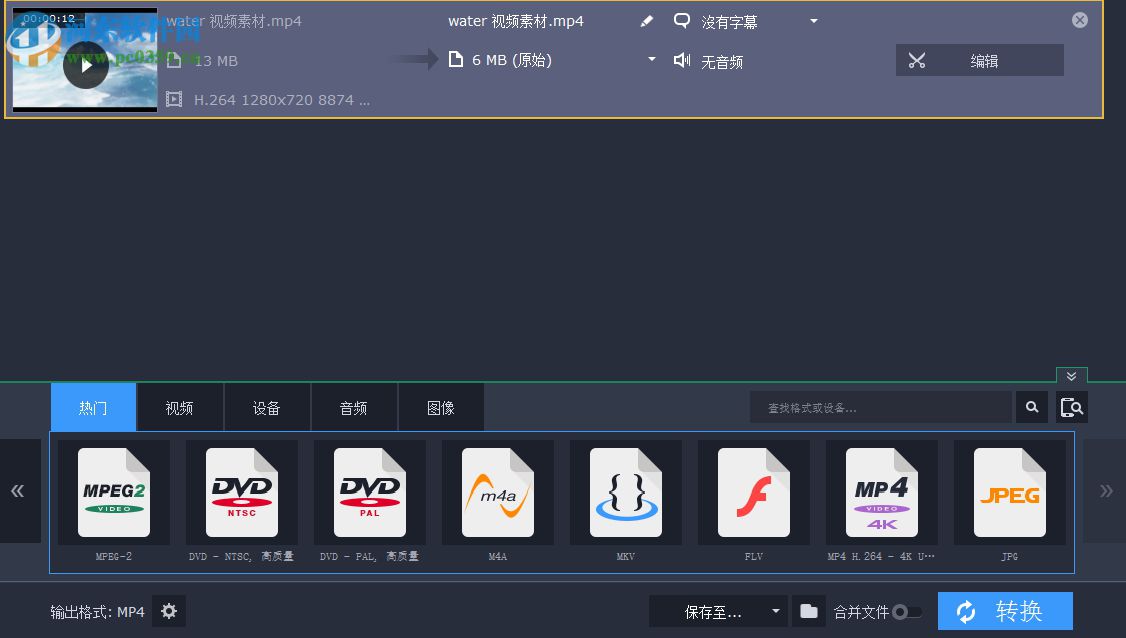Viewport: 1126px width, 638px height.
Task: Click the search magnifier in the format search bar
Action: tap(1031, 407)
